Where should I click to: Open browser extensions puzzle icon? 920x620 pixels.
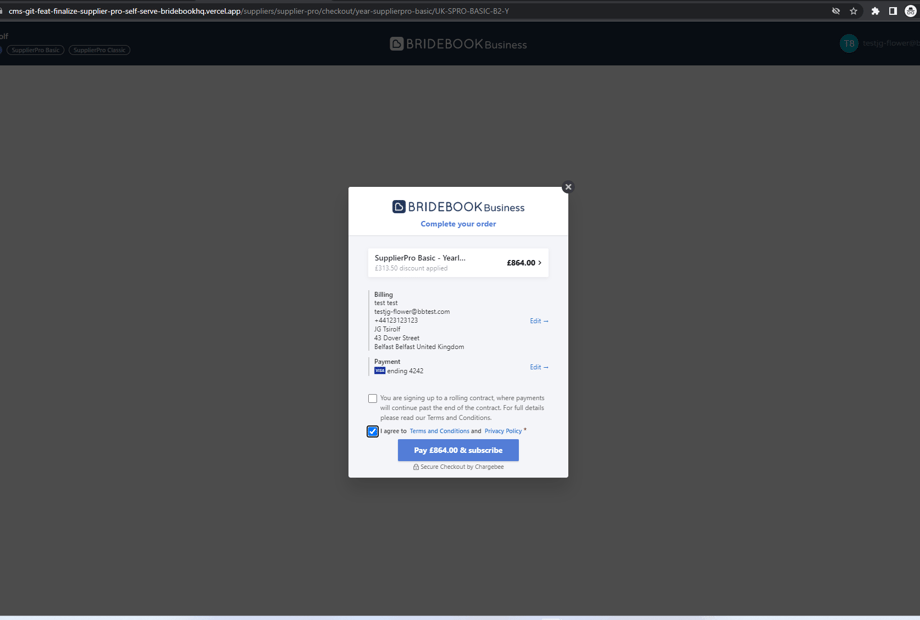[x=875, y=11]
